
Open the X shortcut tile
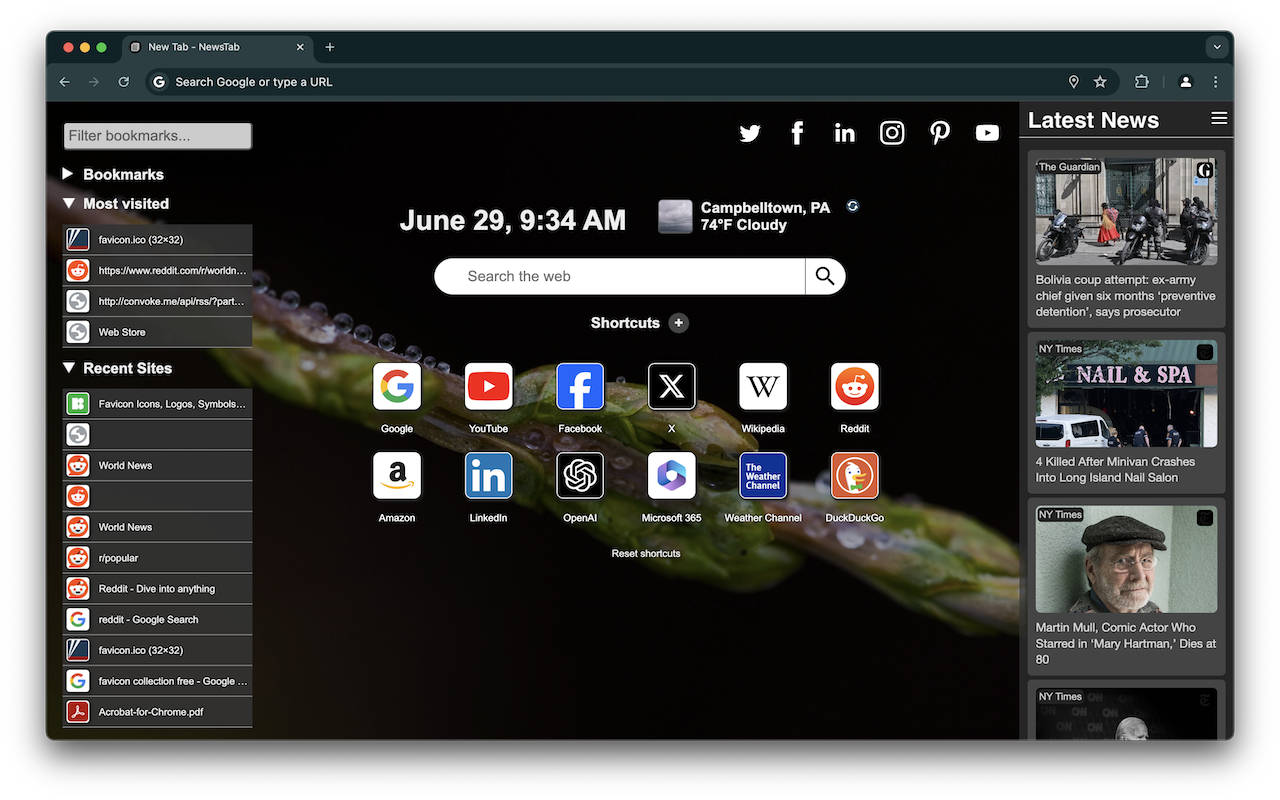pos(672,387)
